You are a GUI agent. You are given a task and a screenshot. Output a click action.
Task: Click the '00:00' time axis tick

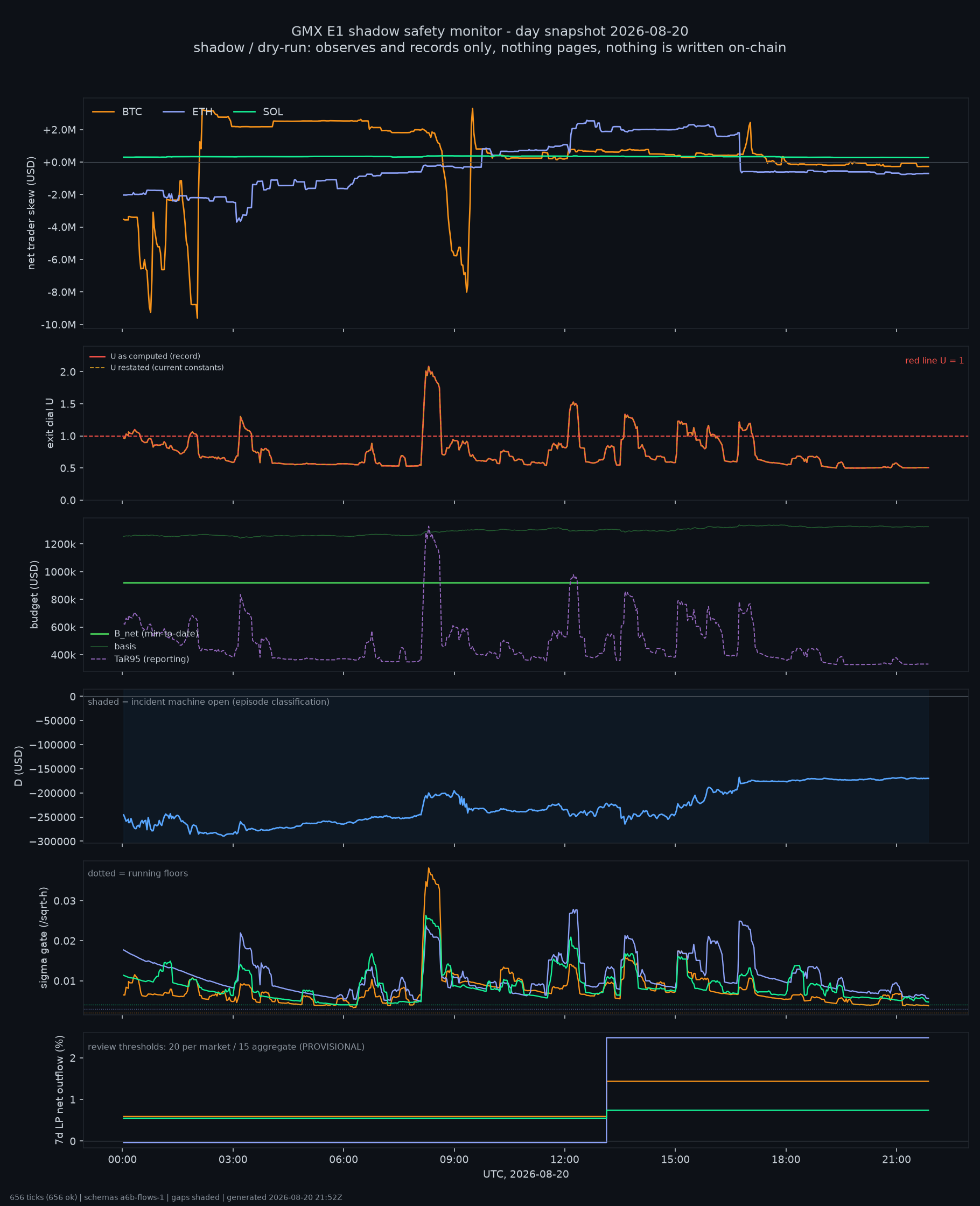point(123,1160)
